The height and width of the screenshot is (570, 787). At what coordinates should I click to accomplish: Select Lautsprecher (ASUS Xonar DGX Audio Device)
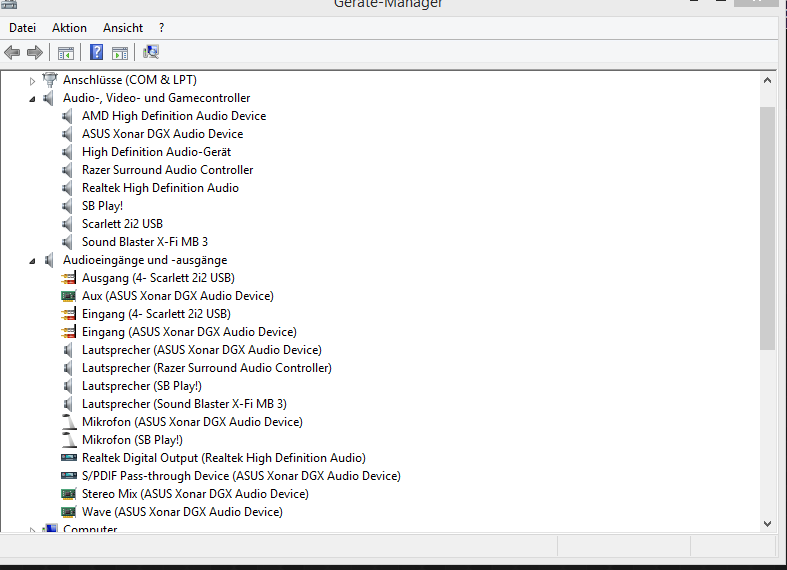pos(202,350)
